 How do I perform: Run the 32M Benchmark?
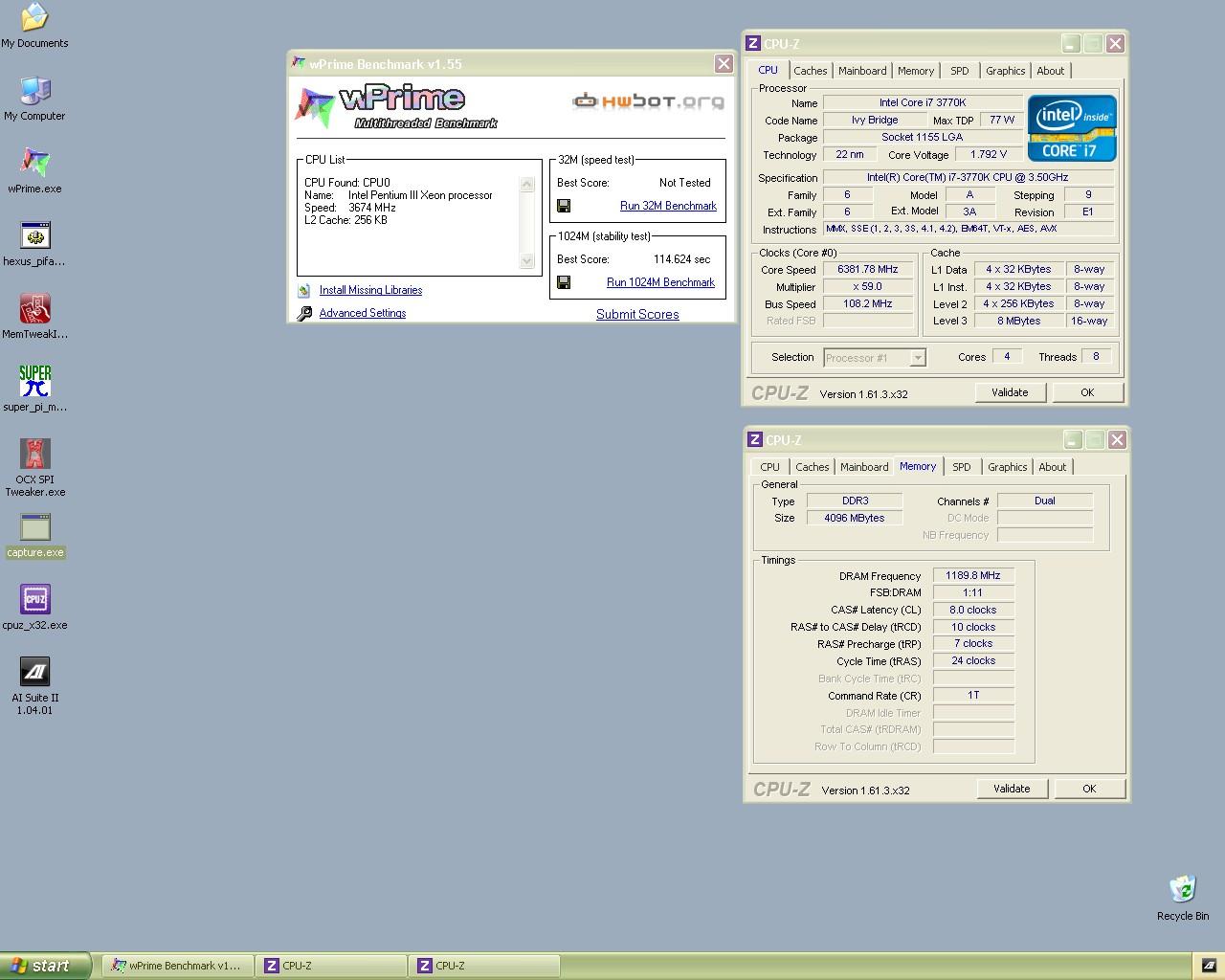pyautogui.click(x=668, y=206)
